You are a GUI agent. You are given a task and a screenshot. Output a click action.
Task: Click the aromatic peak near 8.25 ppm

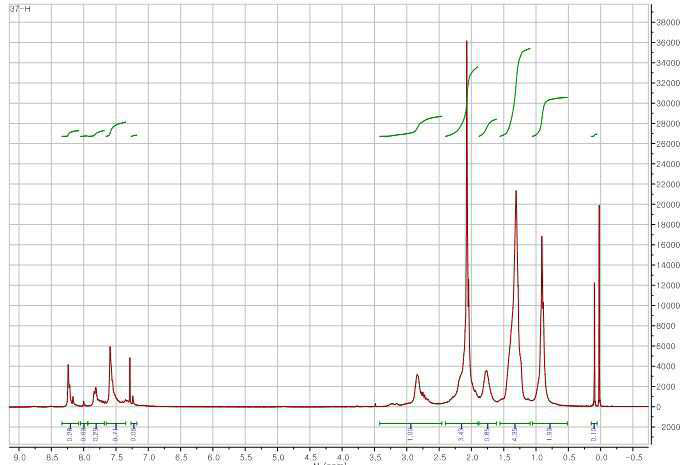(68, 366)
